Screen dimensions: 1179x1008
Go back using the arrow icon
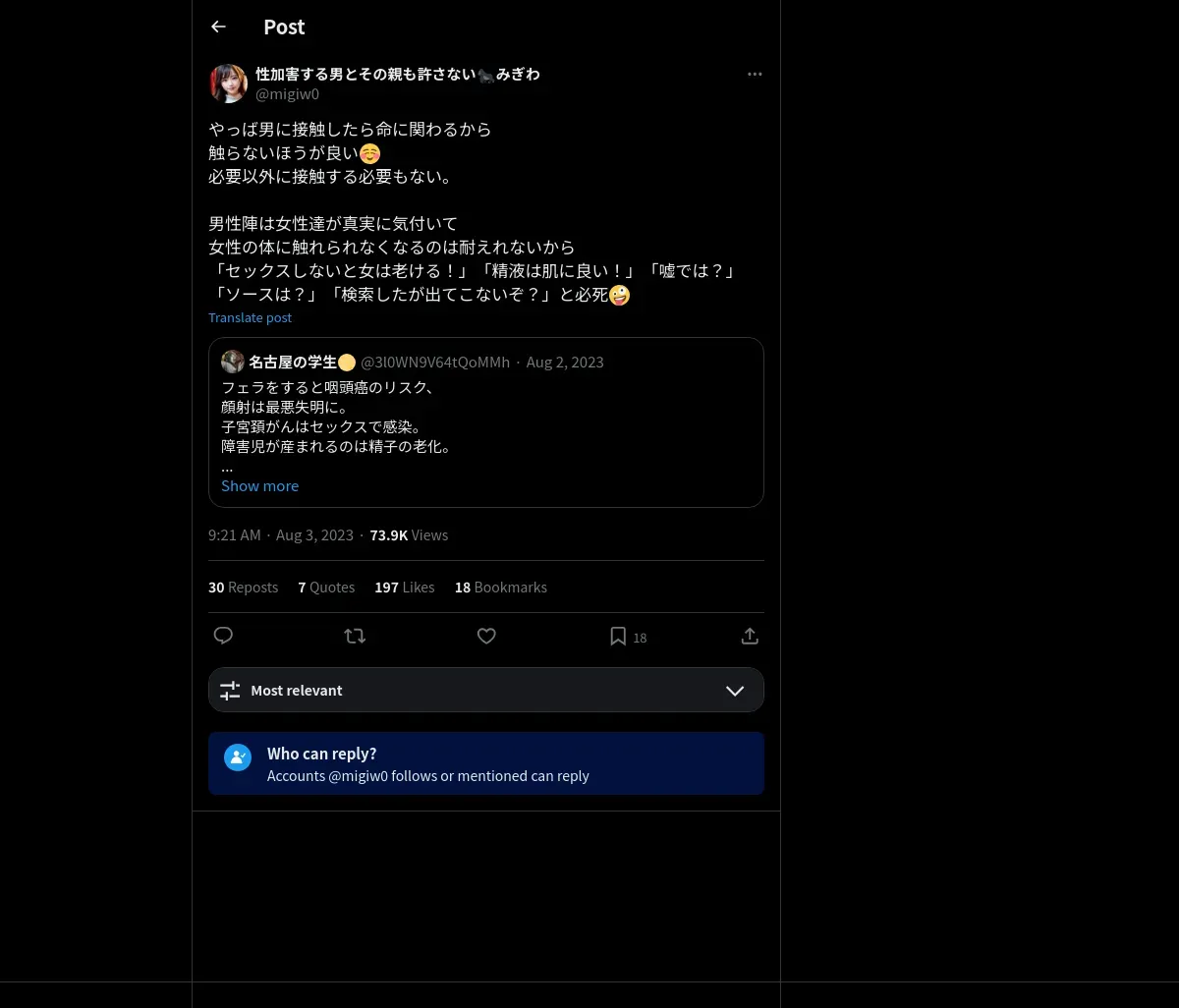(x=218, y=27)
